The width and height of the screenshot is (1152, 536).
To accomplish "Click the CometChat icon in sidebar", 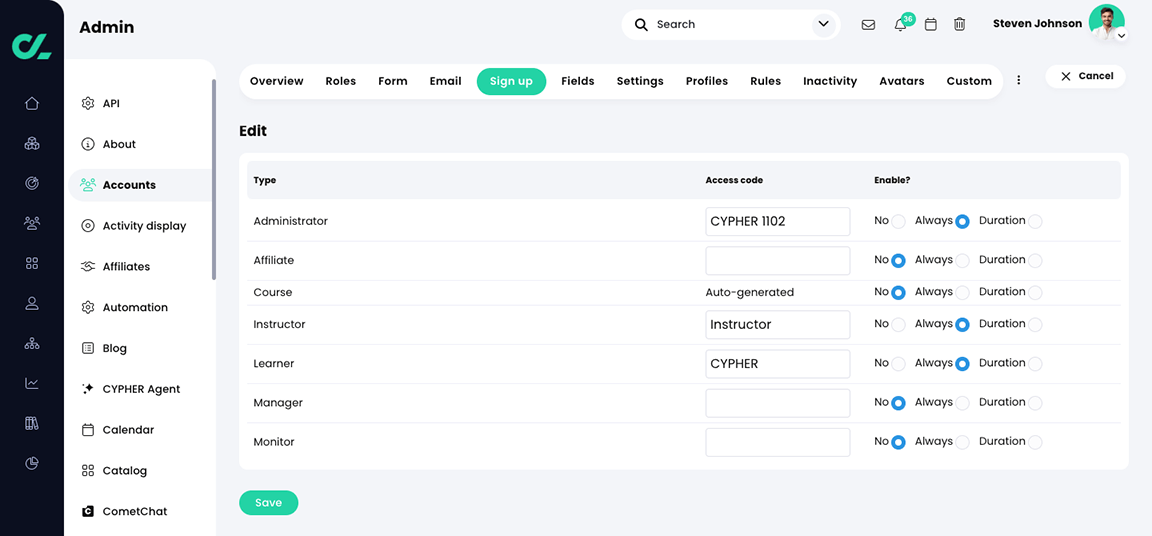I will pos(88,511).
